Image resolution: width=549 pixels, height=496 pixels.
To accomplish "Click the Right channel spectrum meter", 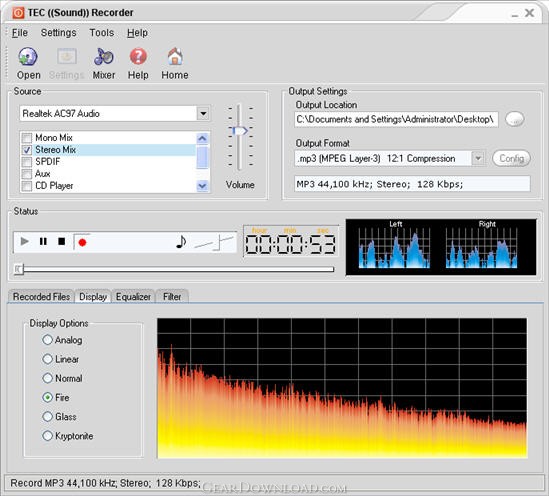I will click(x=481, y=247).
